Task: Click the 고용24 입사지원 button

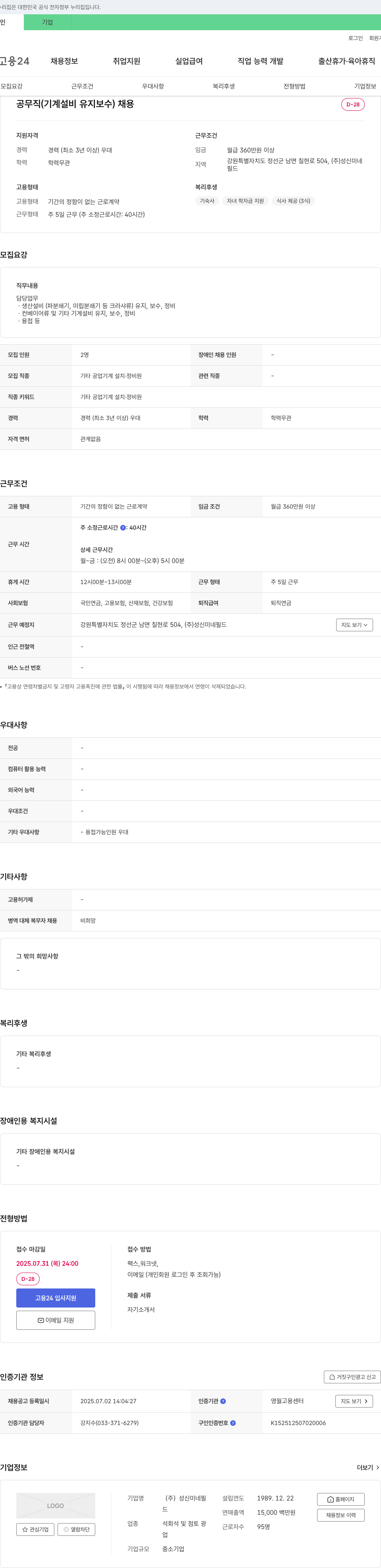Action: point(56,1298)
